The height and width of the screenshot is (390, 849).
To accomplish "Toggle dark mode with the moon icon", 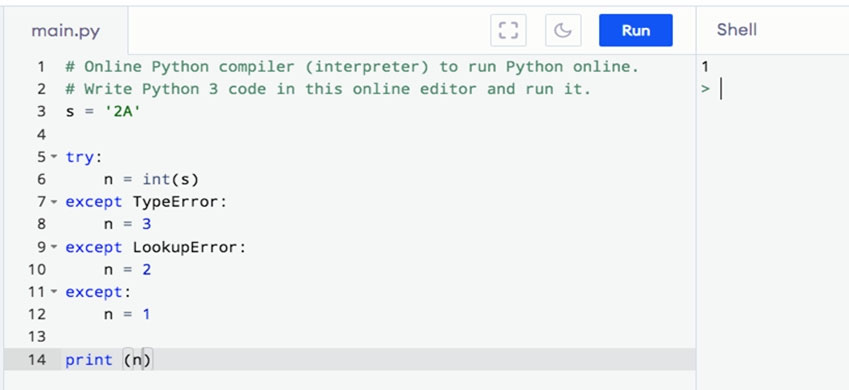I will point(563,30).
